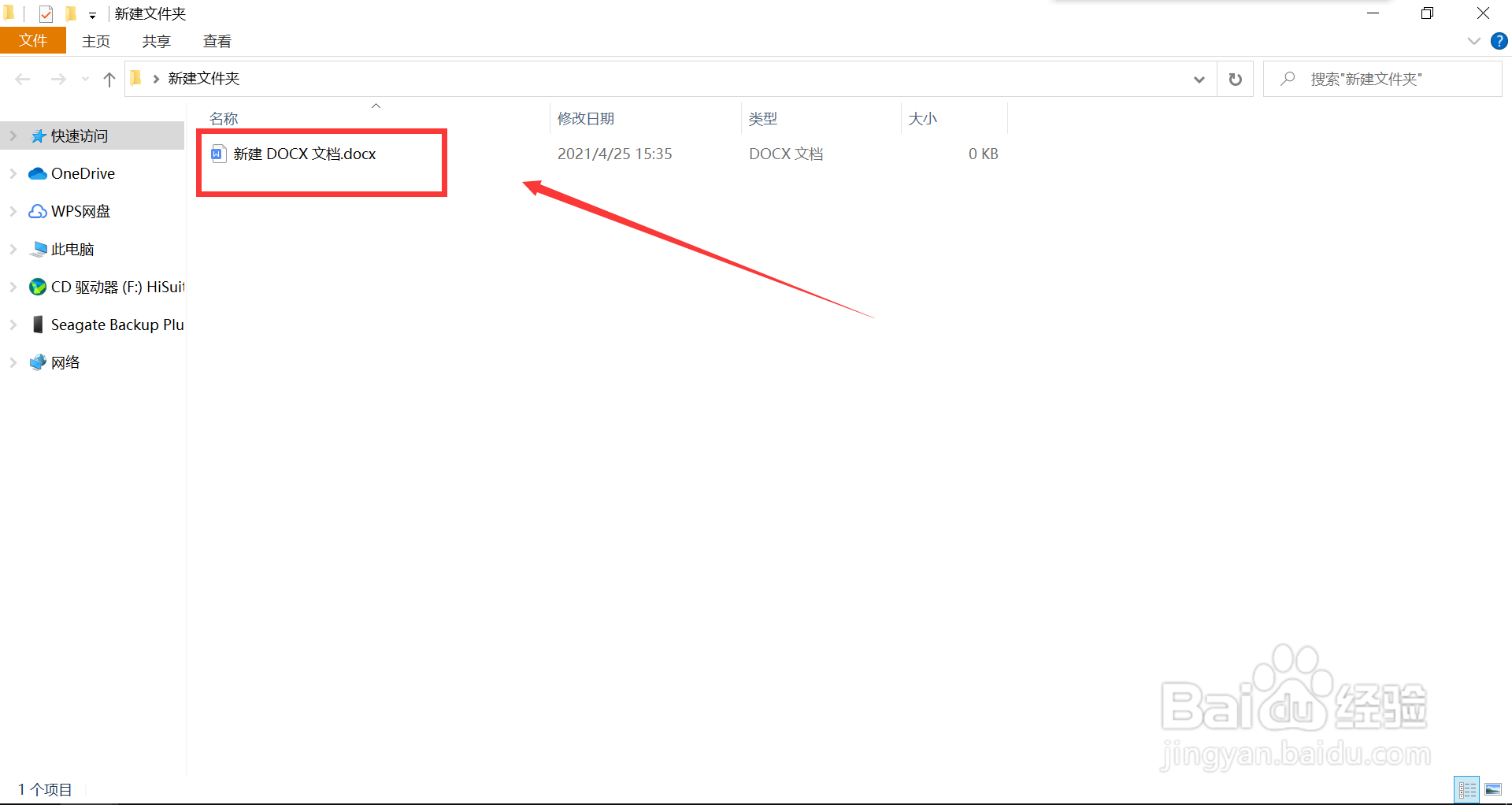
Task: Expand the 此电脑 tree node
Action: [x=13, y=249]
